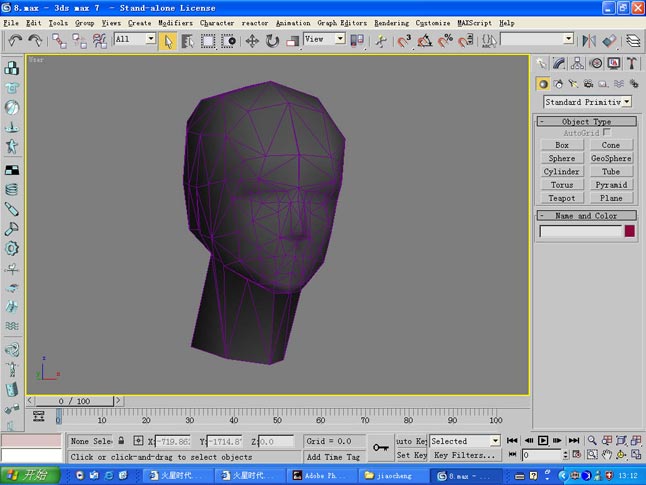Click the Mirror tool icon

[589, 40]
